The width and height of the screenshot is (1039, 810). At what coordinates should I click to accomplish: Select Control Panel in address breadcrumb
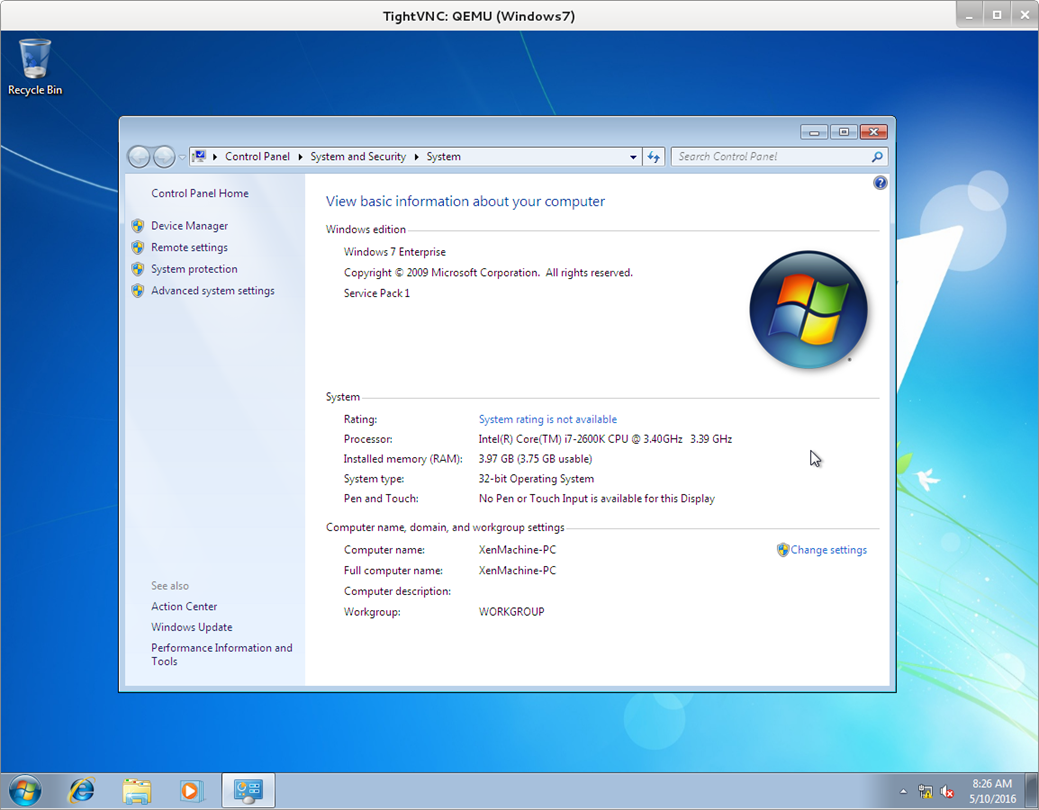click(x=257, y=157)
